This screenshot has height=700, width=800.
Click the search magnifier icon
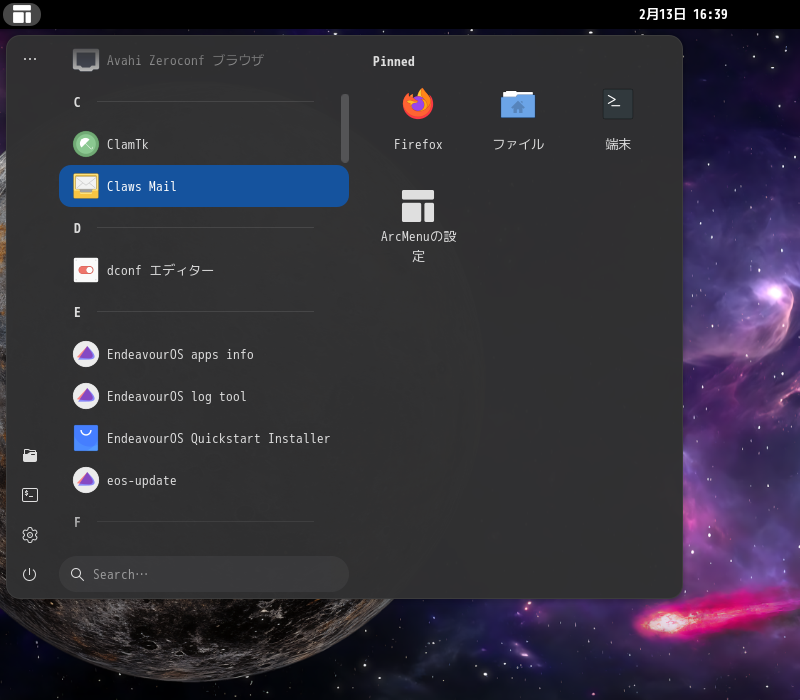pos(77,574)
